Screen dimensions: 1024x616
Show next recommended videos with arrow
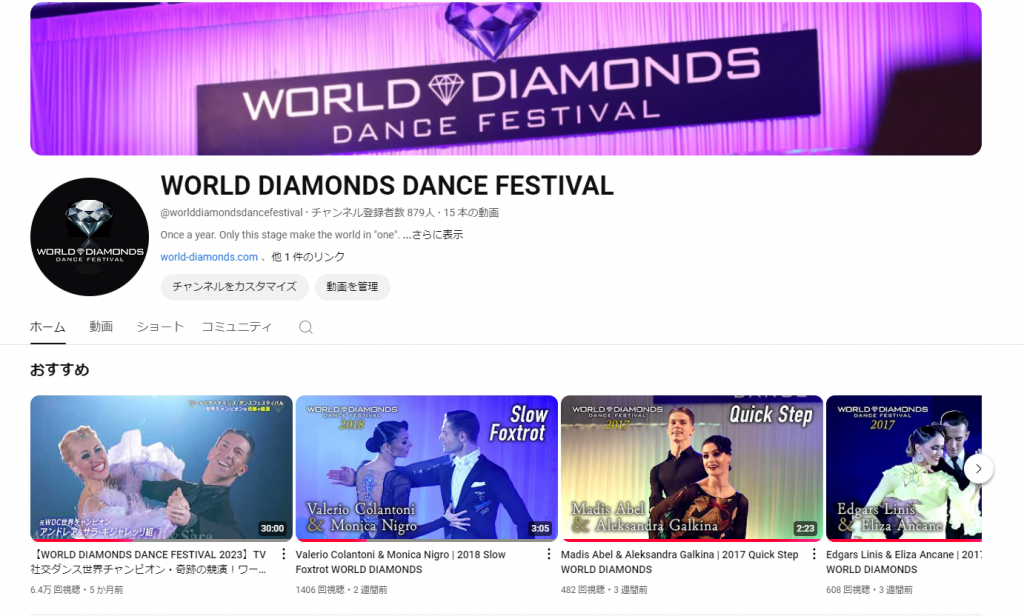(x=978, y=468)
